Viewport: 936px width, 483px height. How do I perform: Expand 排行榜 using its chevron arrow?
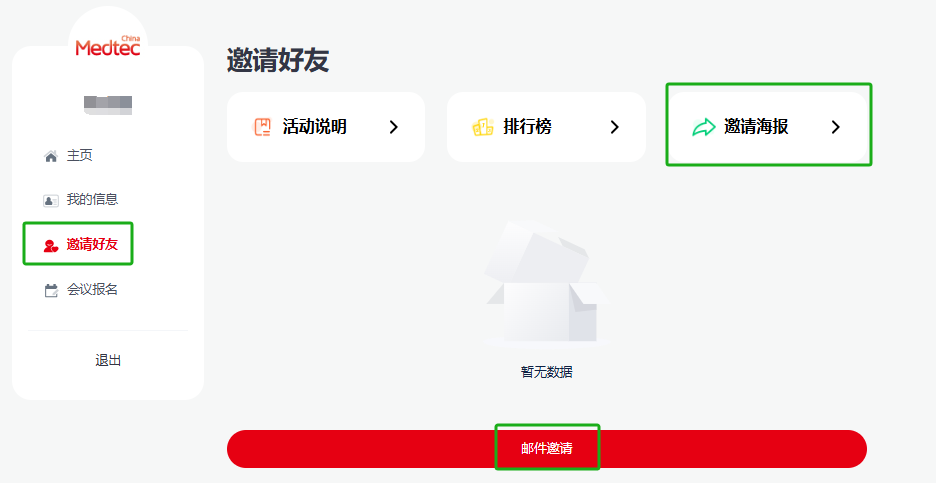click(614, 127)
